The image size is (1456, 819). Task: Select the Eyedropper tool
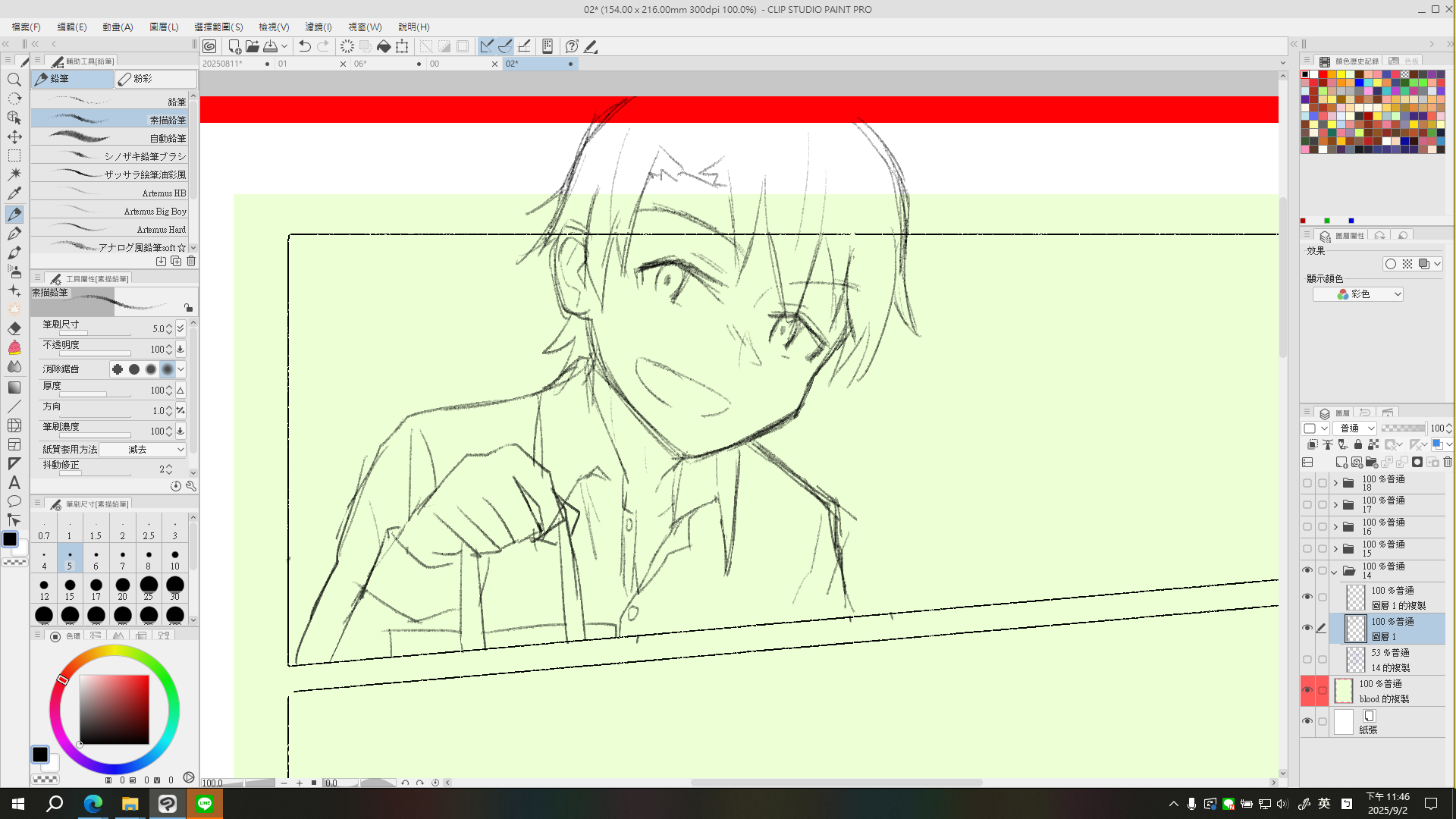14,193
